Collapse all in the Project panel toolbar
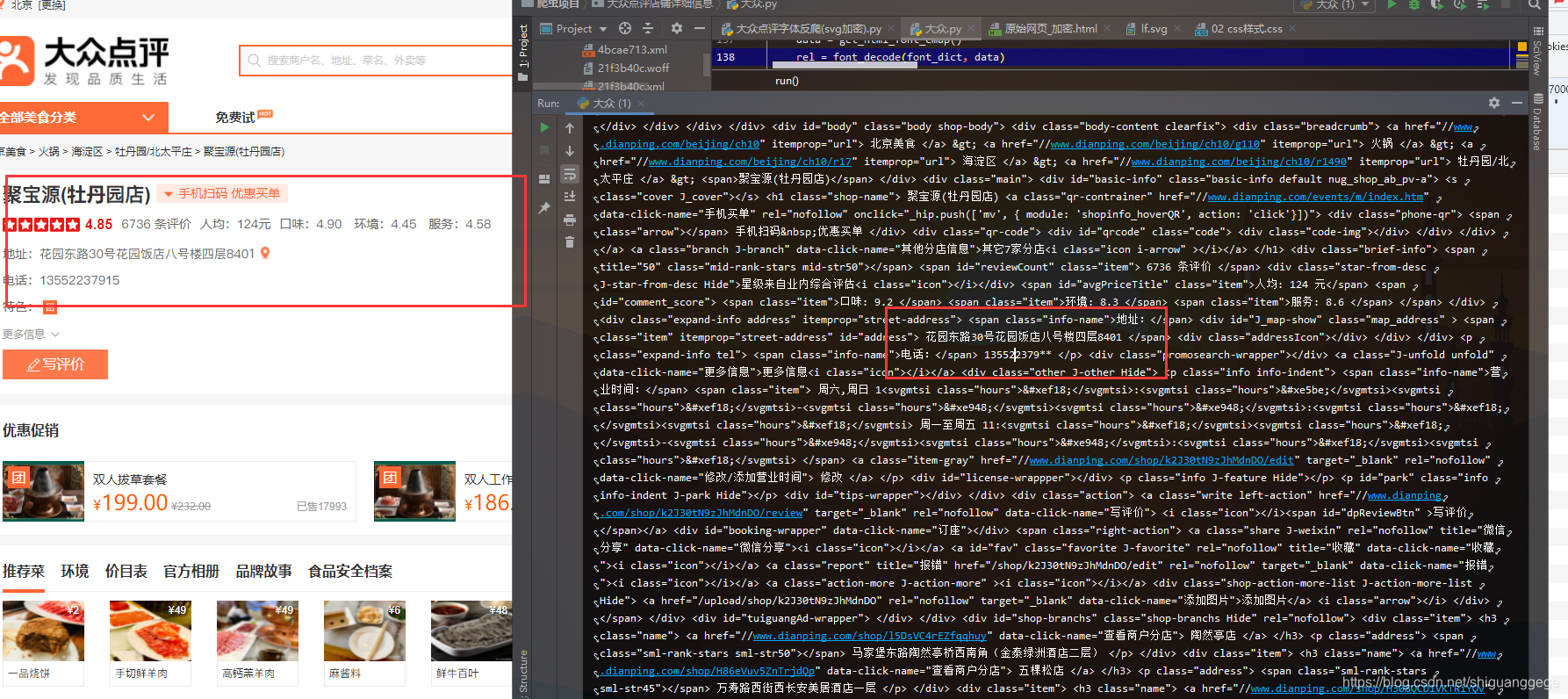This screenshot has width=1568, height=699. click(649, 28)
